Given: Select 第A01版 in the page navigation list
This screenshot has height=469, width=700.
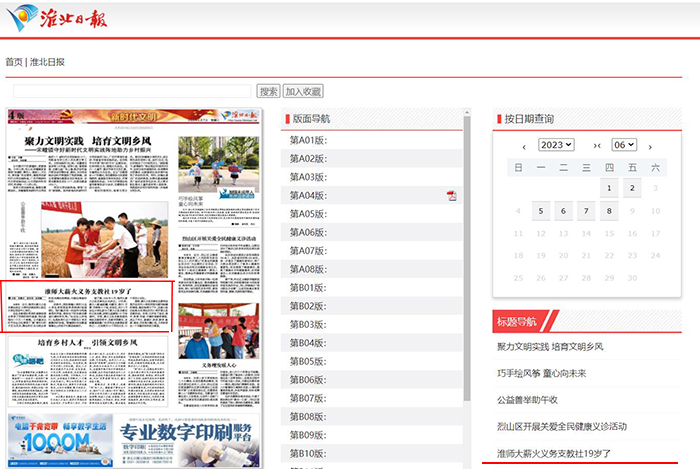Looking at the screenshot, I should pos(308,140).
